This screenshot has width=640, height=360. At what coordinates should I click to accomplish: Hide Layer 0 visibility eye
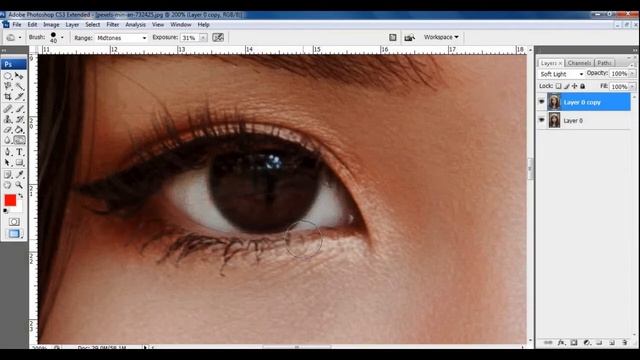click(542, 120)
